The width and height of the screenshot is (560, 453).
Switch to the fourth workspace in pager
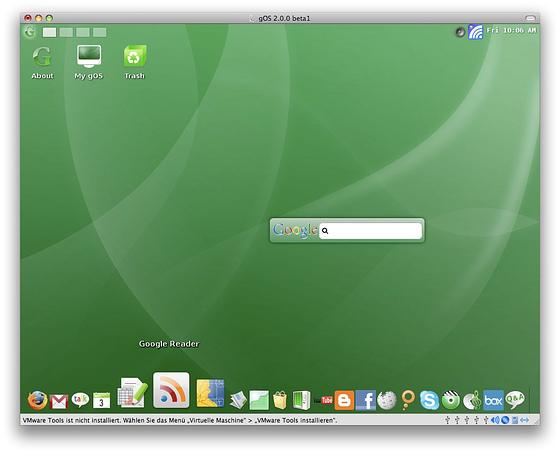(100, 33)
